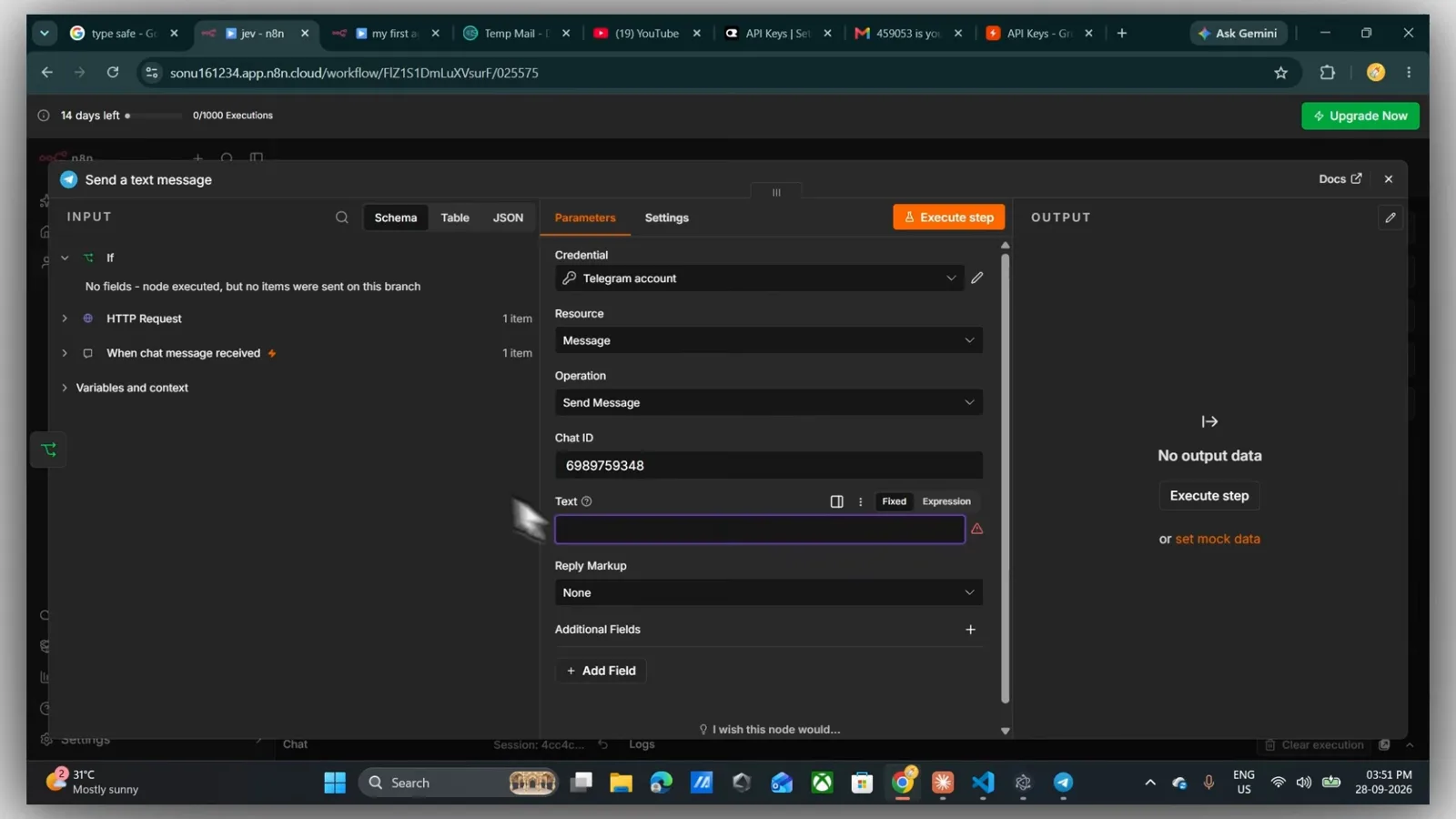Switch Text field to Expression mode

click(x=946, y=501)
